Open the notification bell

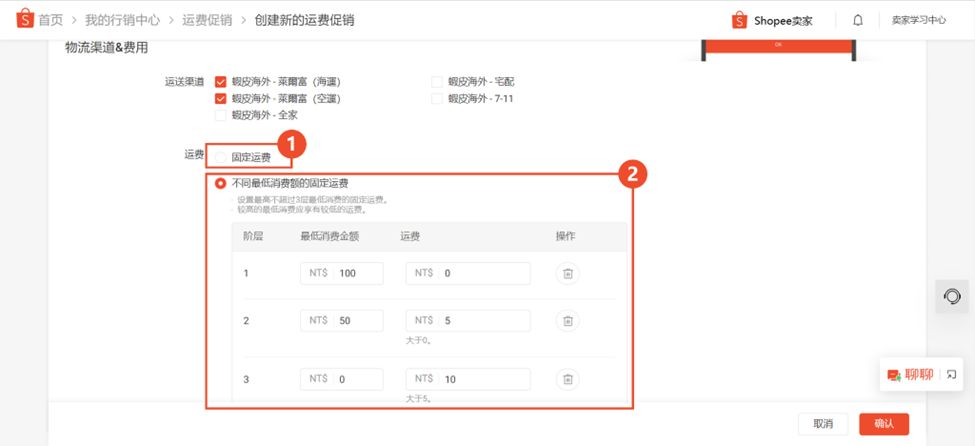click(858, 21)
